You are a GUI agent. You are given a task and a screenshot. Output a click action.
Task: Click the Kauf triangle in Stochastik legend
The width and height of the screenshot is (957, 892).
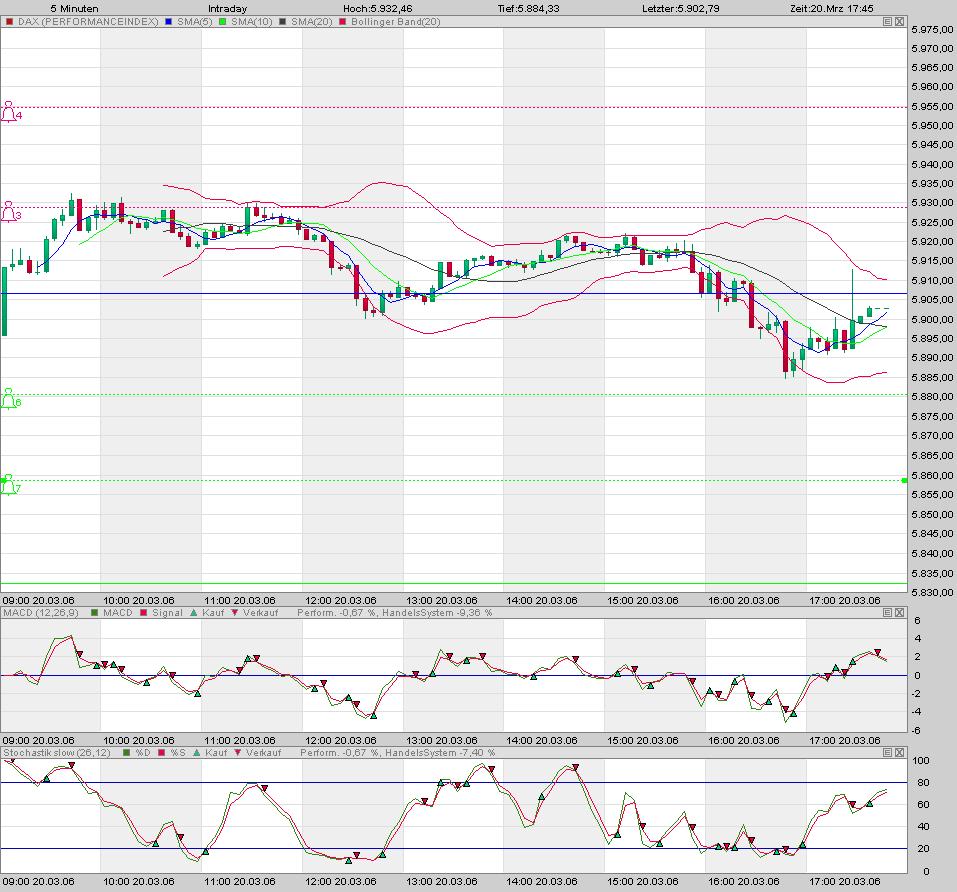pos(197,753)
